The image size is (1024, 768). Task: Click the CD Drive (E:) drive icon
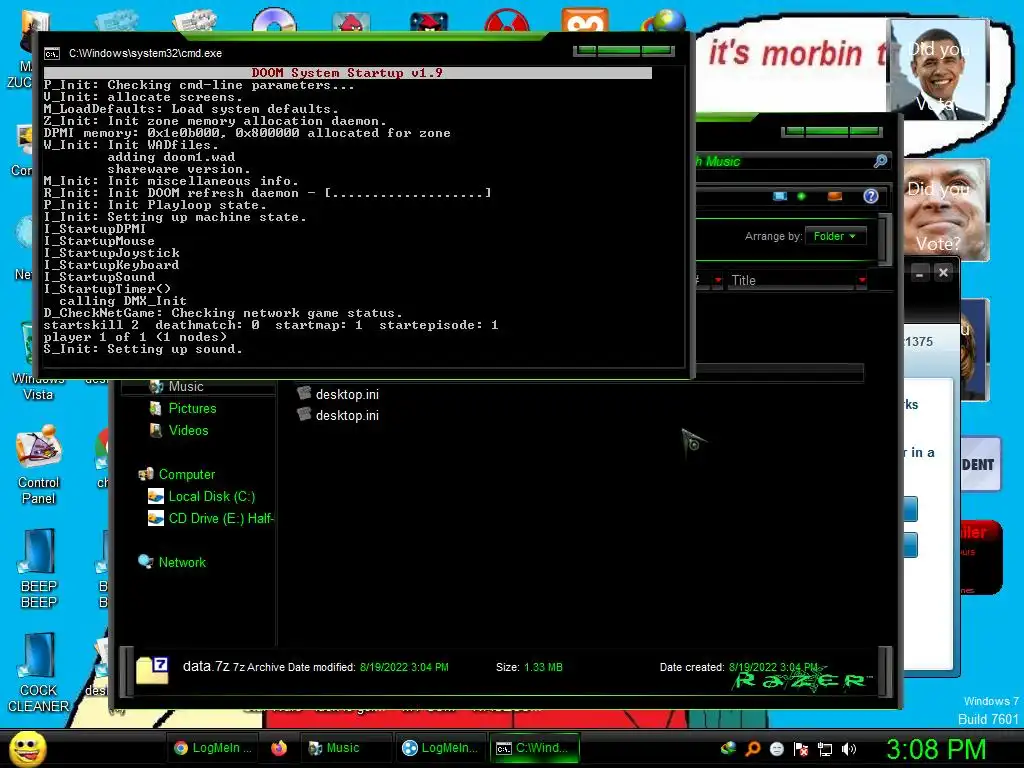tap(155, 519)
